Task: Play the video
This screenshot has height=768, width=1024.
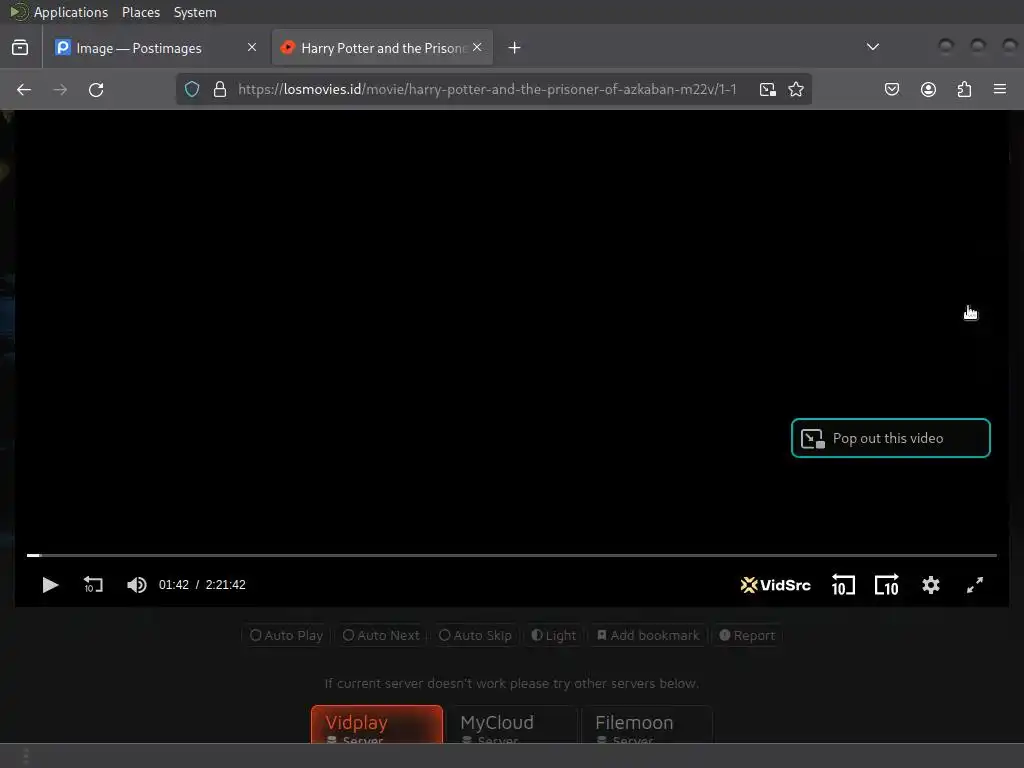Action: tap(50, 584)
